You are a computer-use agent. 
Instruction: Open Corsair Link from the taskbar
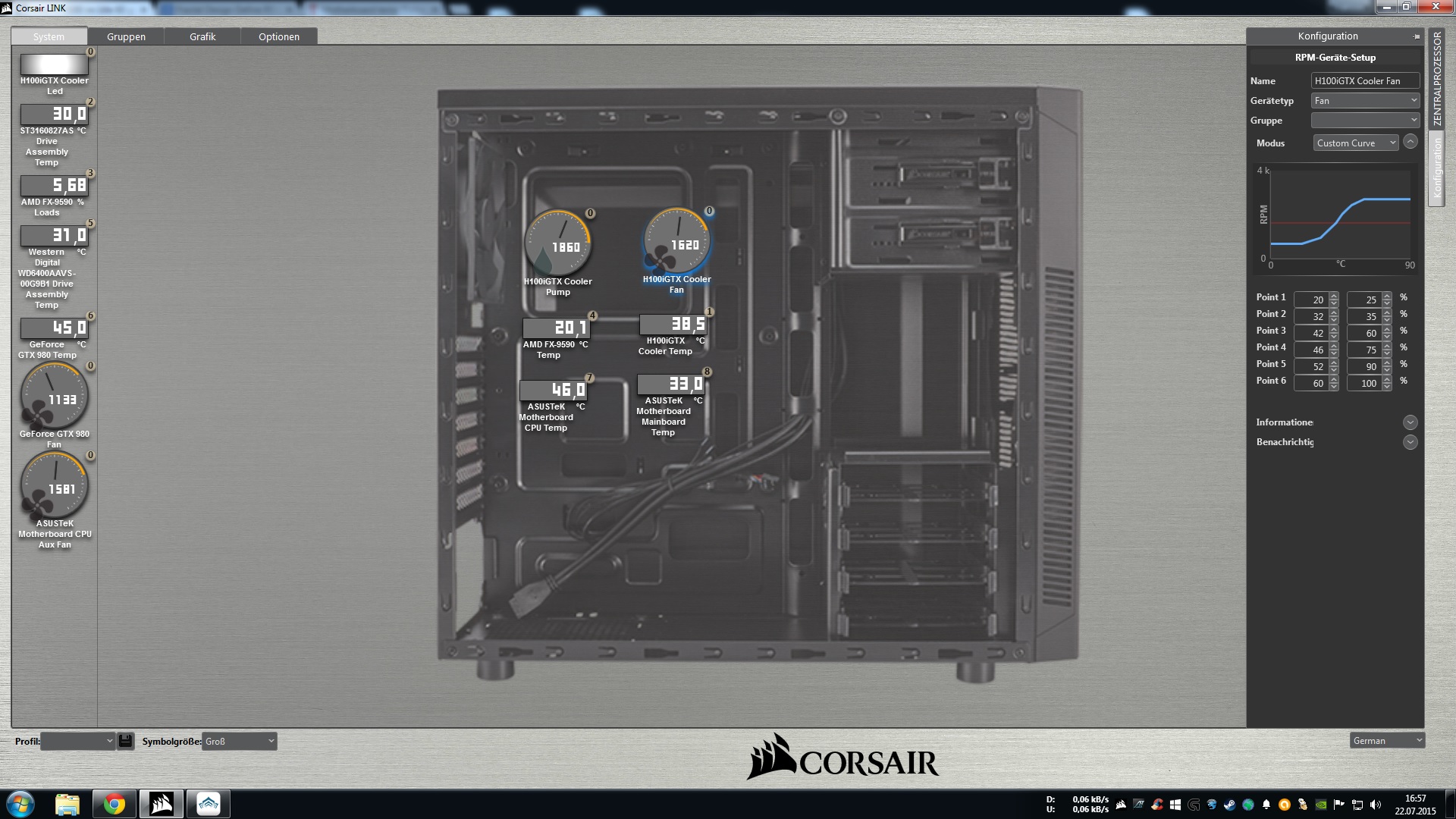tap(162, 804)
